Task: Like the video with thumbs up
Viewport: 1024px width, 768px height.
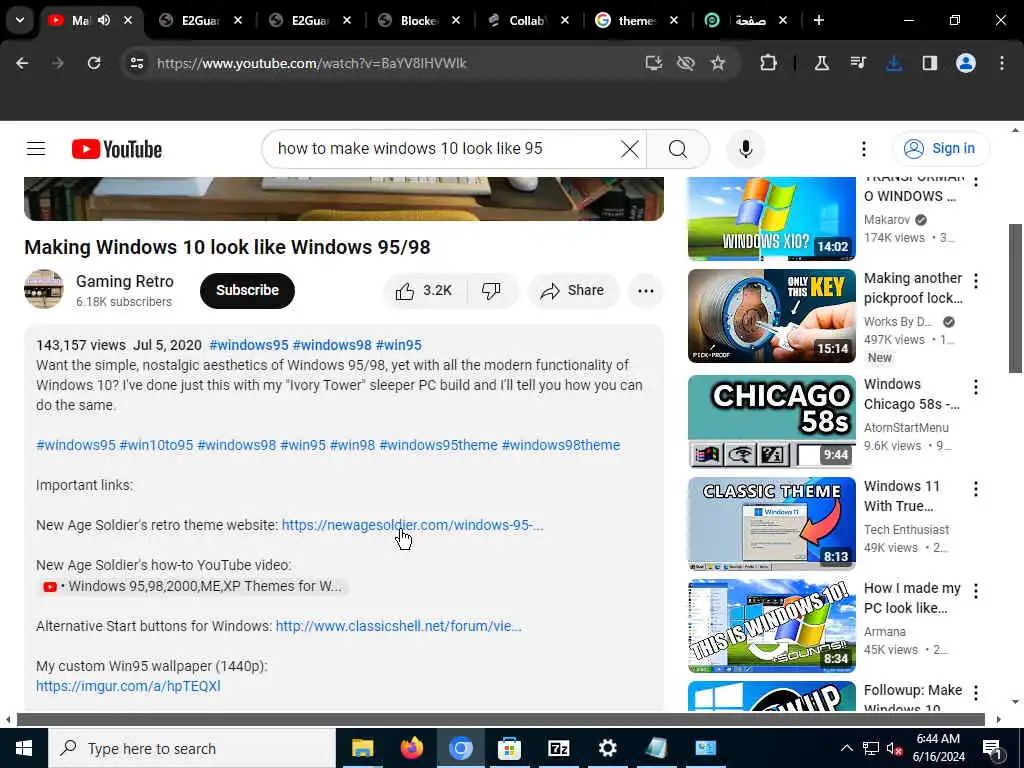Action: click(424, 291)
